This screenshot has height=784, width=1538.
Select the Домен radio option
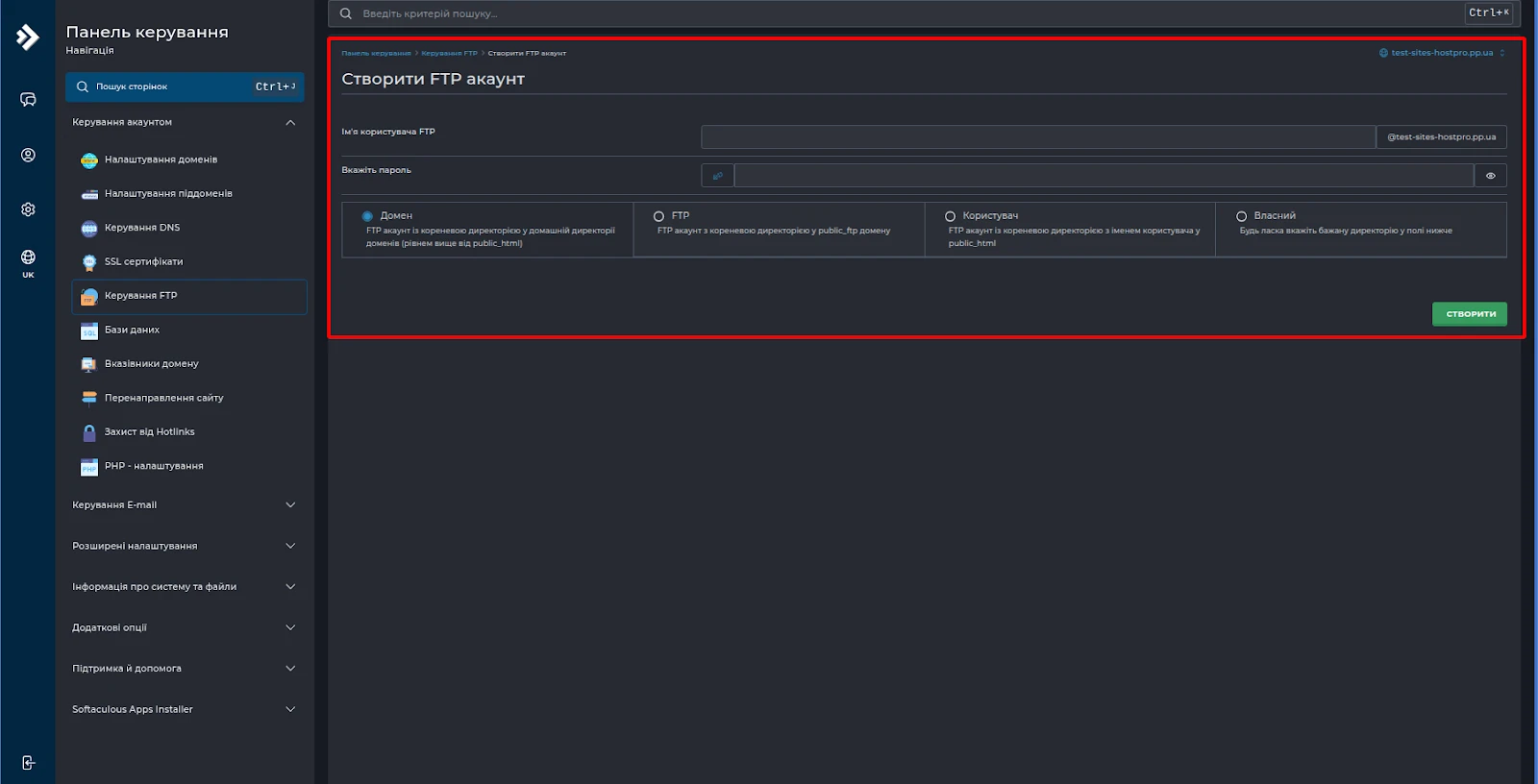click(x=367, y=216)
